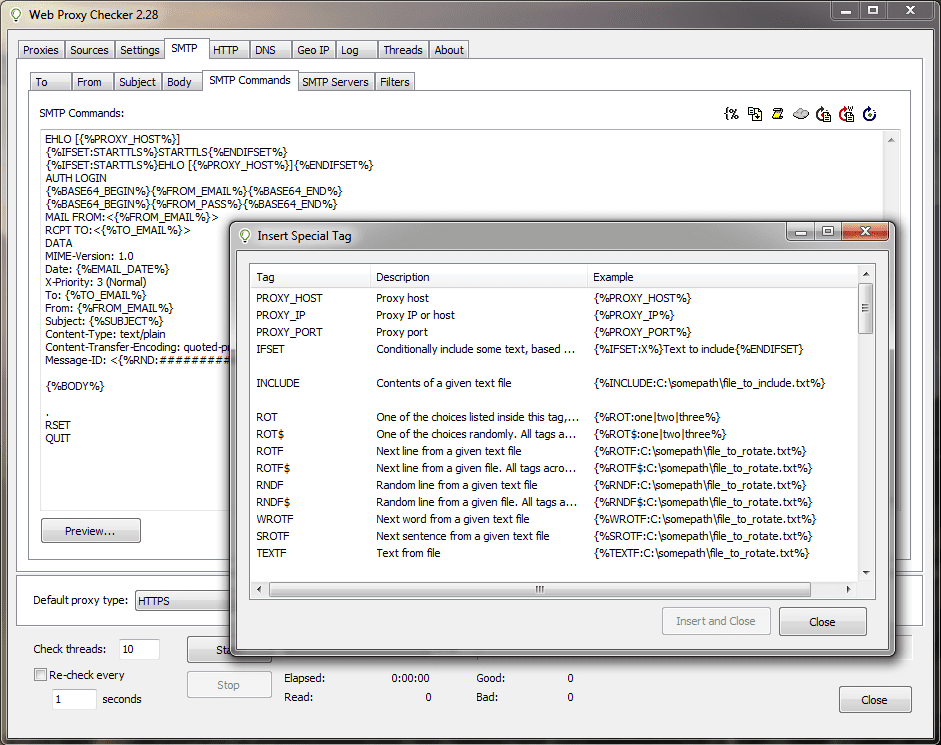This screenshot has height=745, width=941.
Task: Select the WROTF tag row
Action: tap(555, 519)
